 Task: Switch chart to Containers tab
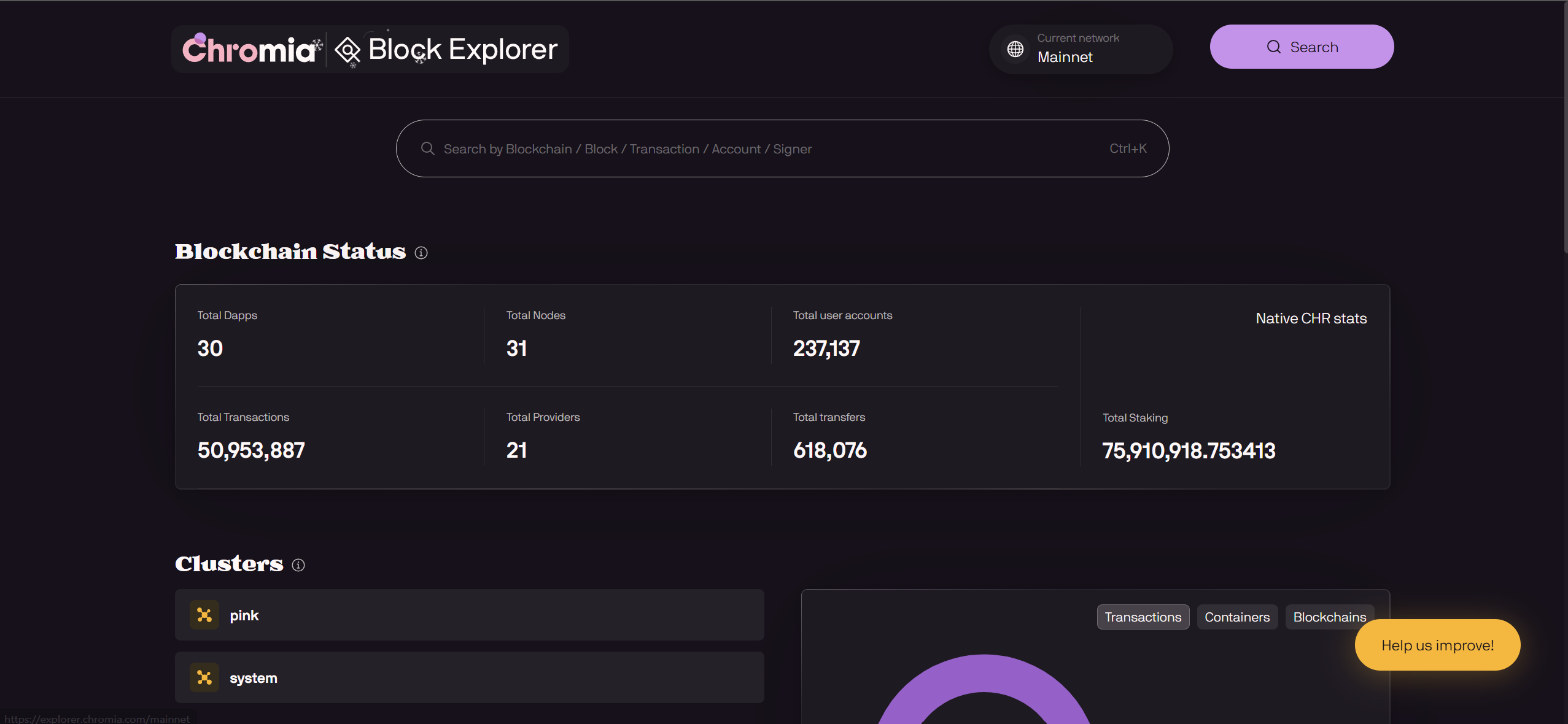click(x=1236, y=617)
